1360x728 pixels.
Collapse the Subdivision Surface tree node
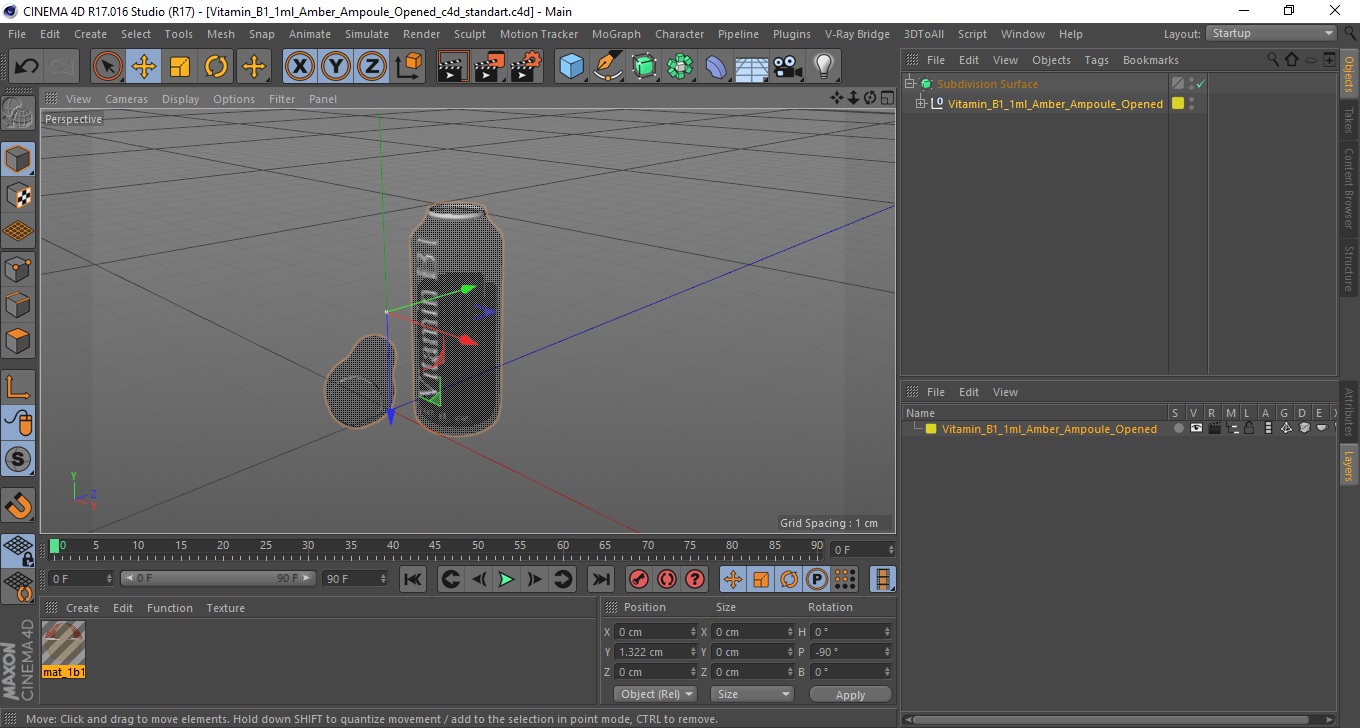click(910, 84)
